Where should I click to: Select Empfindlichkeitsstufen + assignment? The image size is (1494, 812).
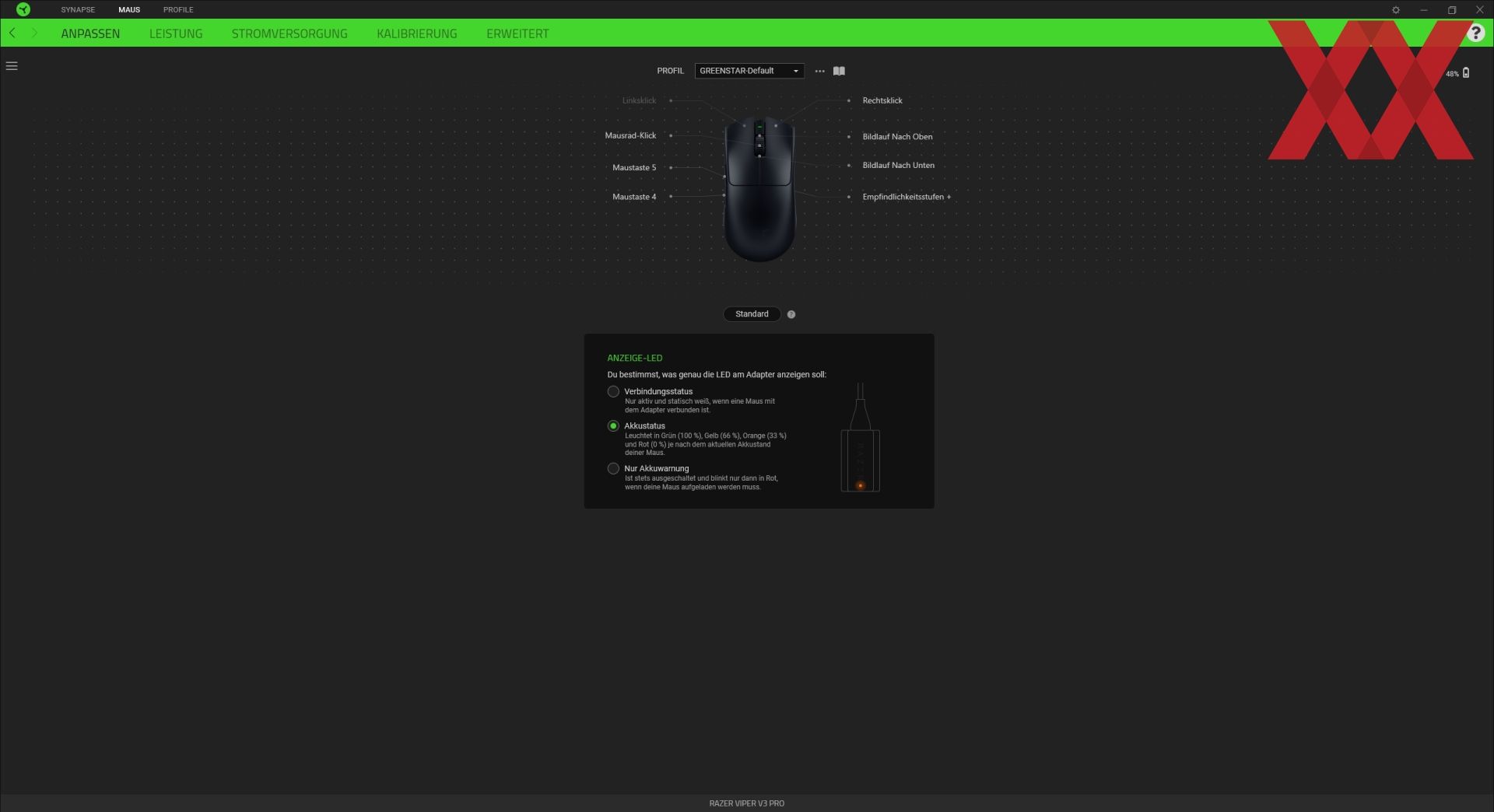[907, 197]
